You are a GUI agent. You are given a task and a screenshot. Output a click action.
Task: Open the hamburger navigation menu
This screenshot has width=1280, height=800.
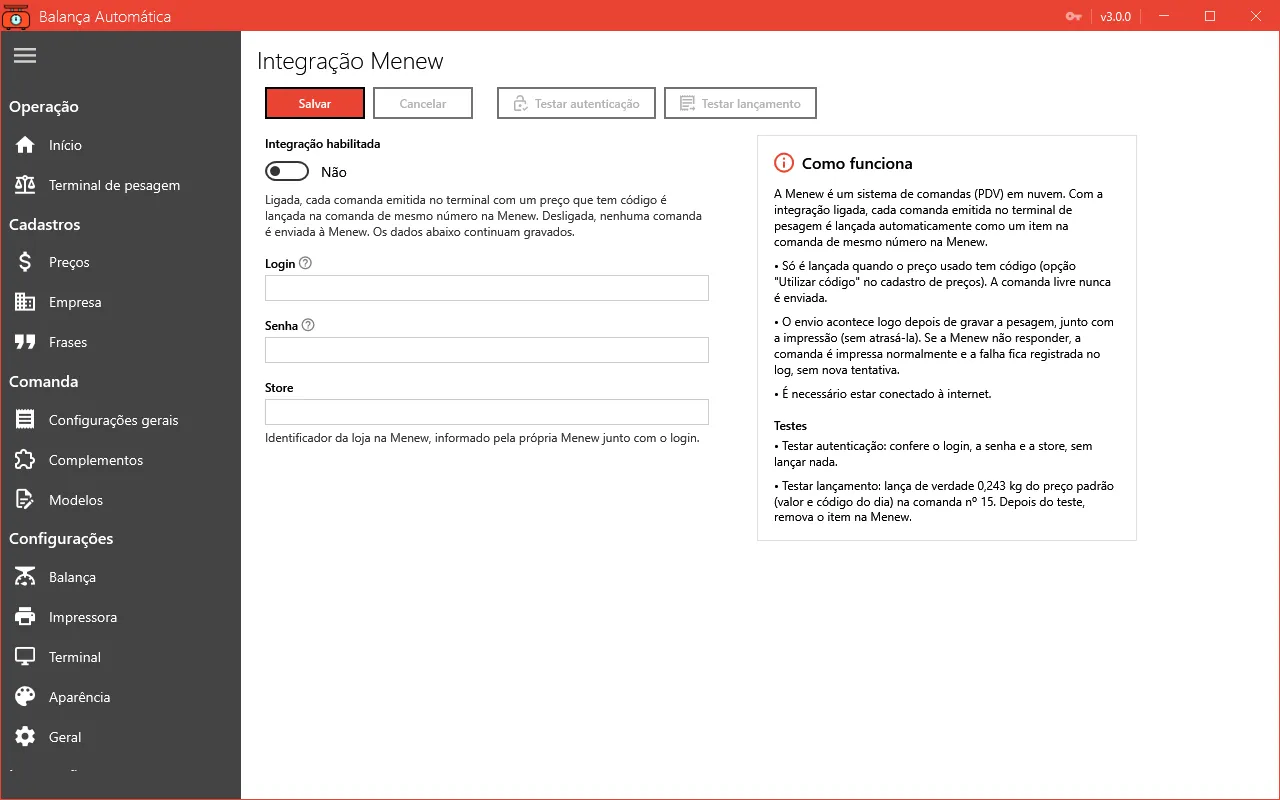point(25,56)
